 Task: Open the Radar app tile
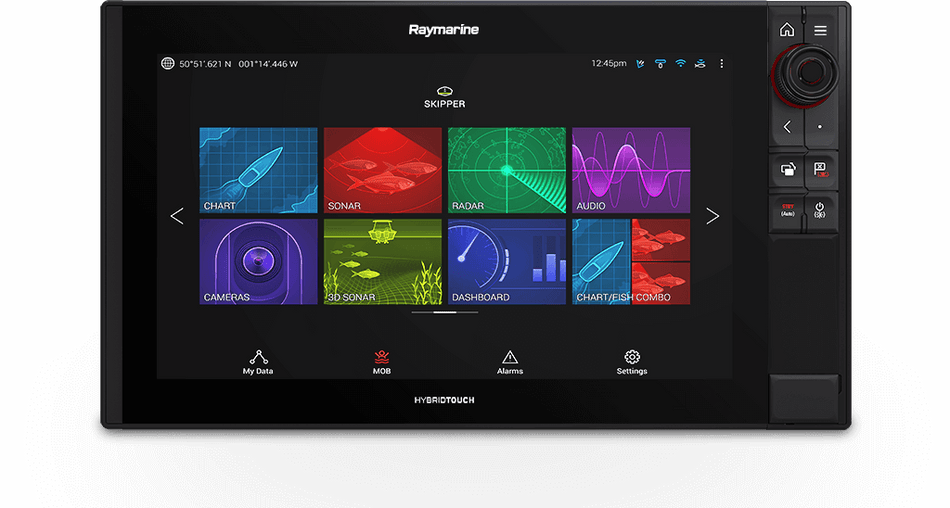506,170
